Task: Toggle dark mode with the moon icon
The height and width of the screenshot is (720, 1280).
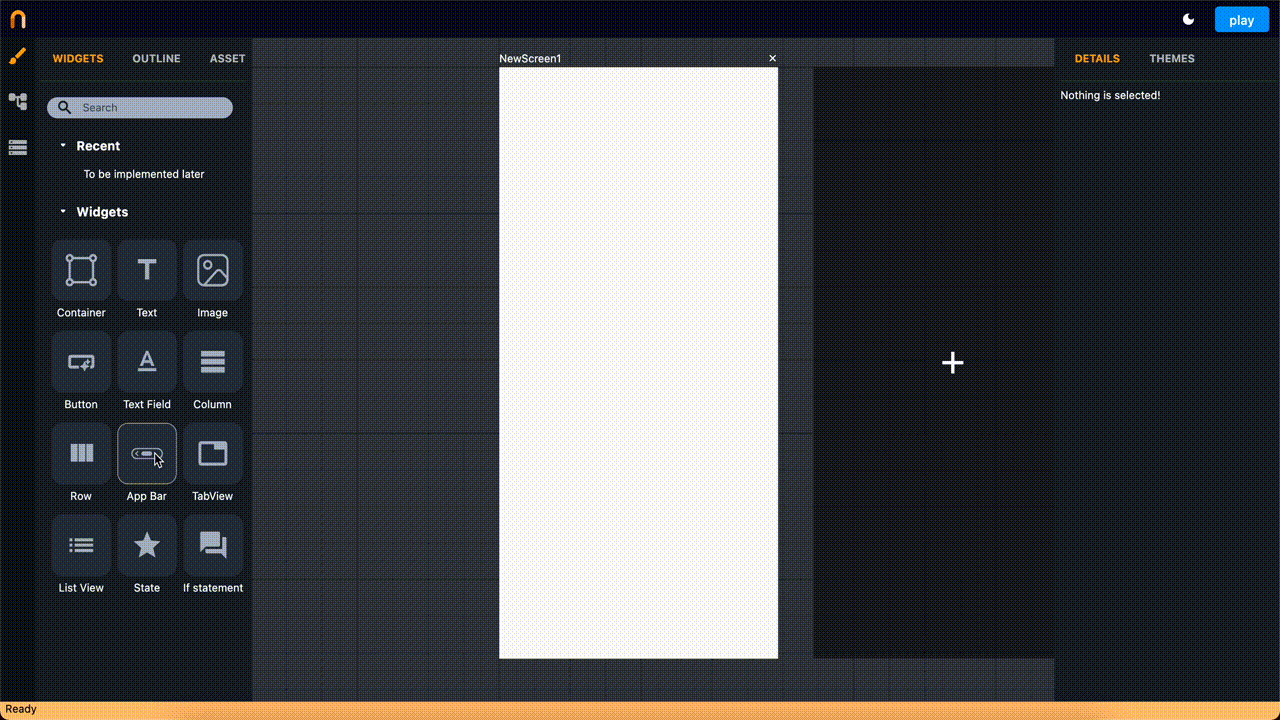Action: click(x=1189, y=19)
